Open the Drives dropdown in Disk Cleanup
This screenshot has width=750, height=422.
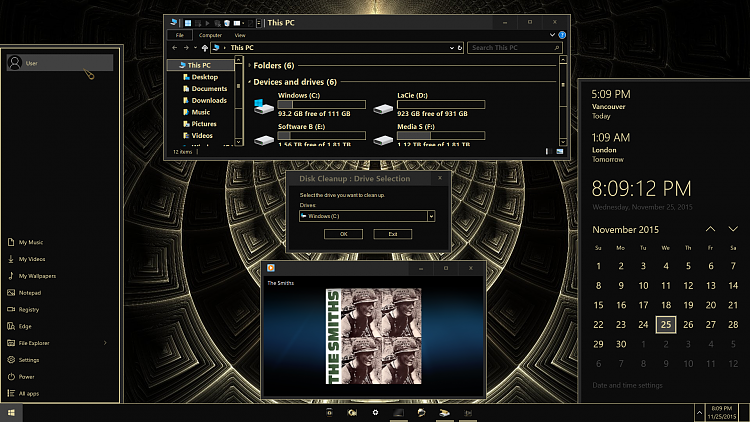(431, 216)
